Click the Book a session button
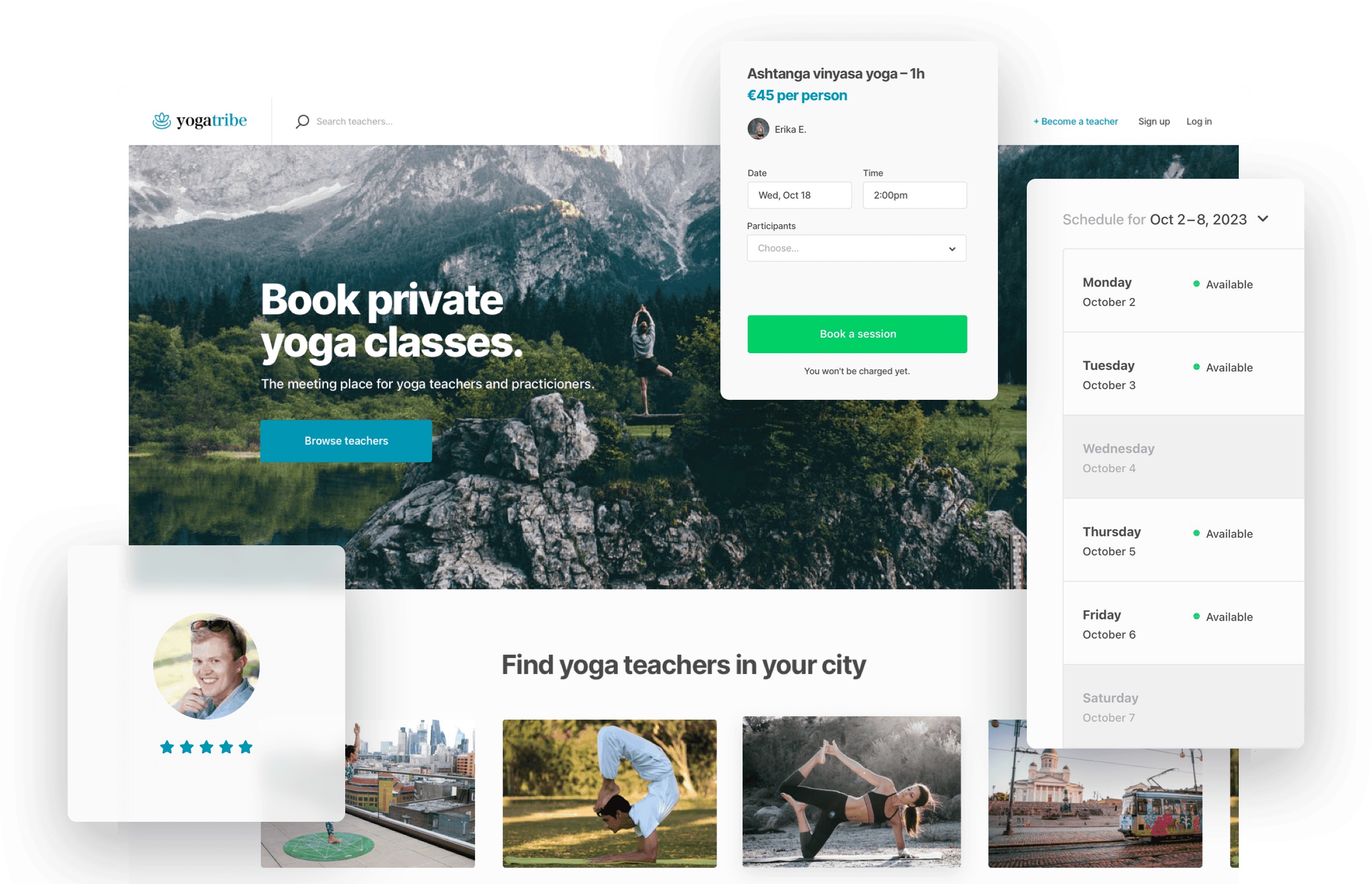Screen dimensions: 1372x884 [x=858, y=334]
